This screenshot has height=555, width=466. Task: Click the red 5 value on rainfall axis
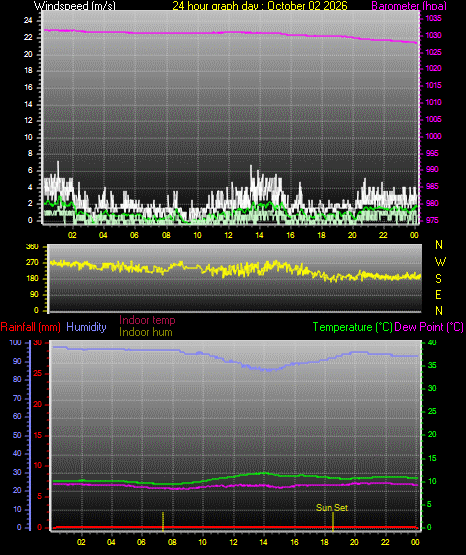[39, 497]
